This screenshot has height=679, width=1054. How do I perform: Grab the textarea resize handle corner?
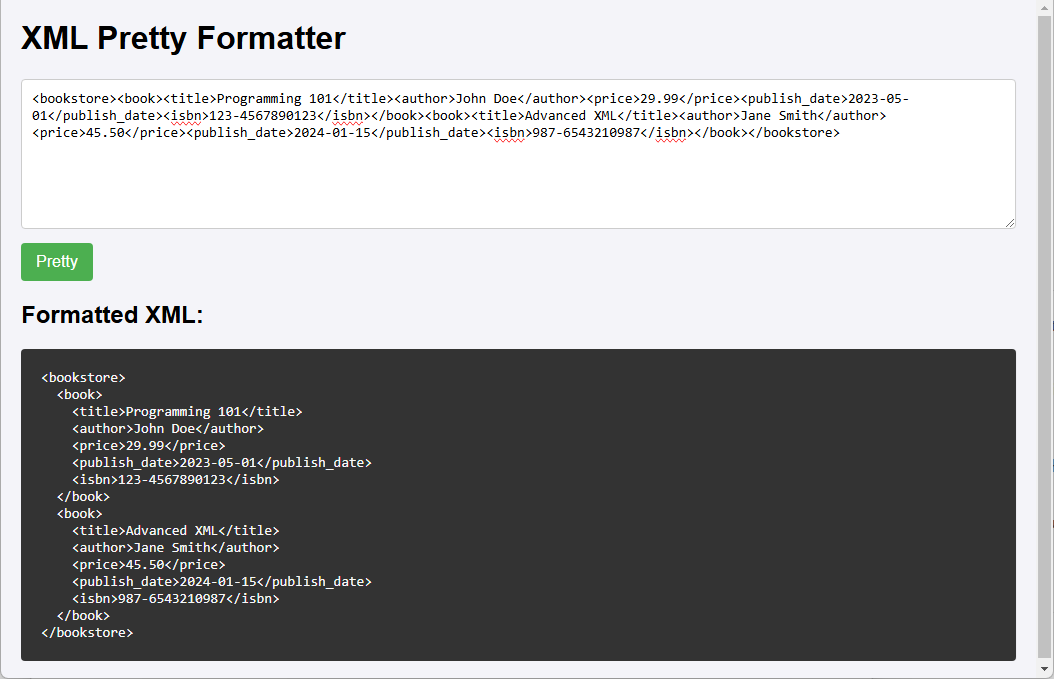click(1010, 223)
